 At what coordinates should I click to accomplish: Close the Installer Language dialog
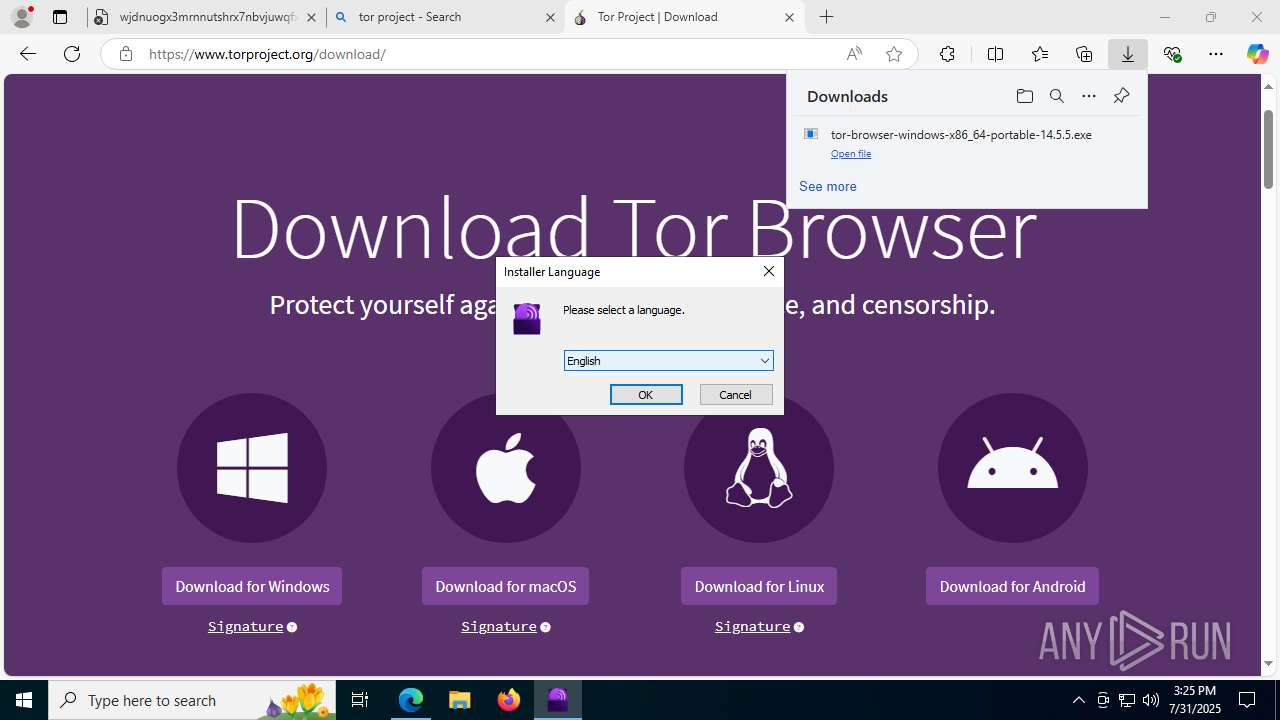pos(768,271)
